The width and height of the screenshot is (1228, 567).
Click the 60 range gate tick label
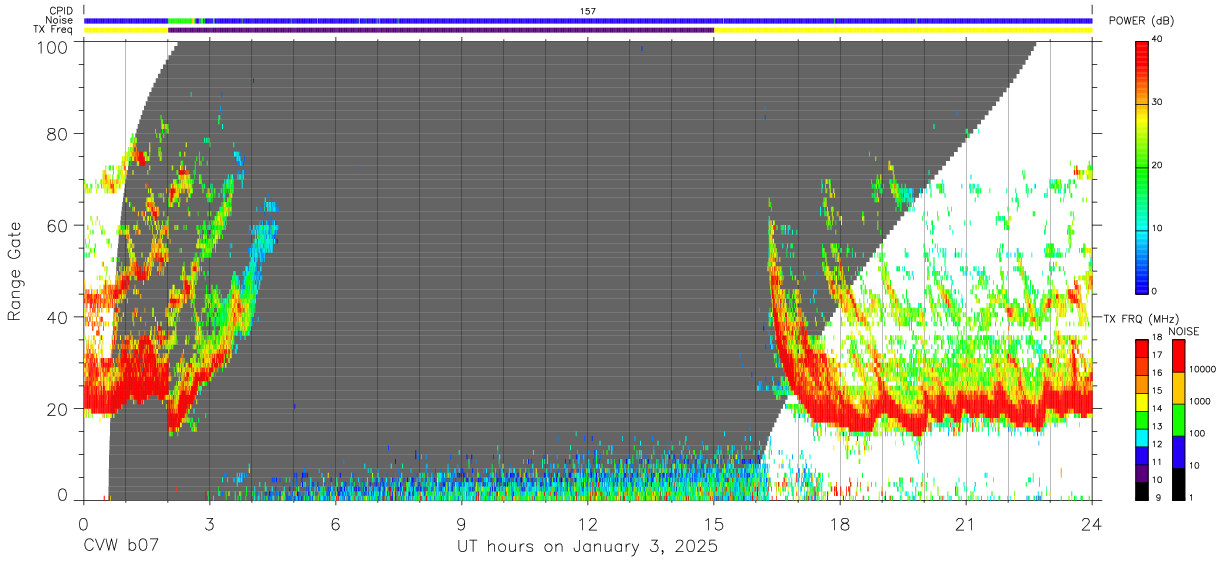tap(59, 225)
